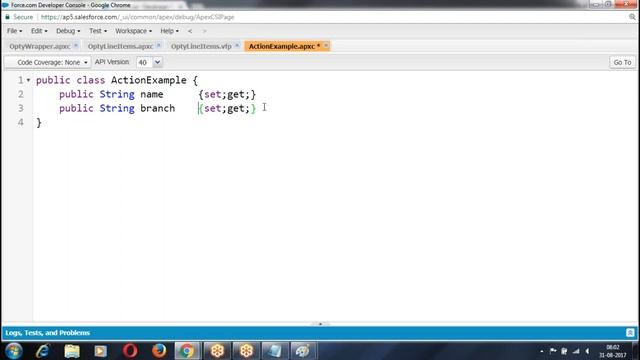Click the network signal tray icon
The width and height of the screenshot is (640, 360).
(x=576, y=351)
